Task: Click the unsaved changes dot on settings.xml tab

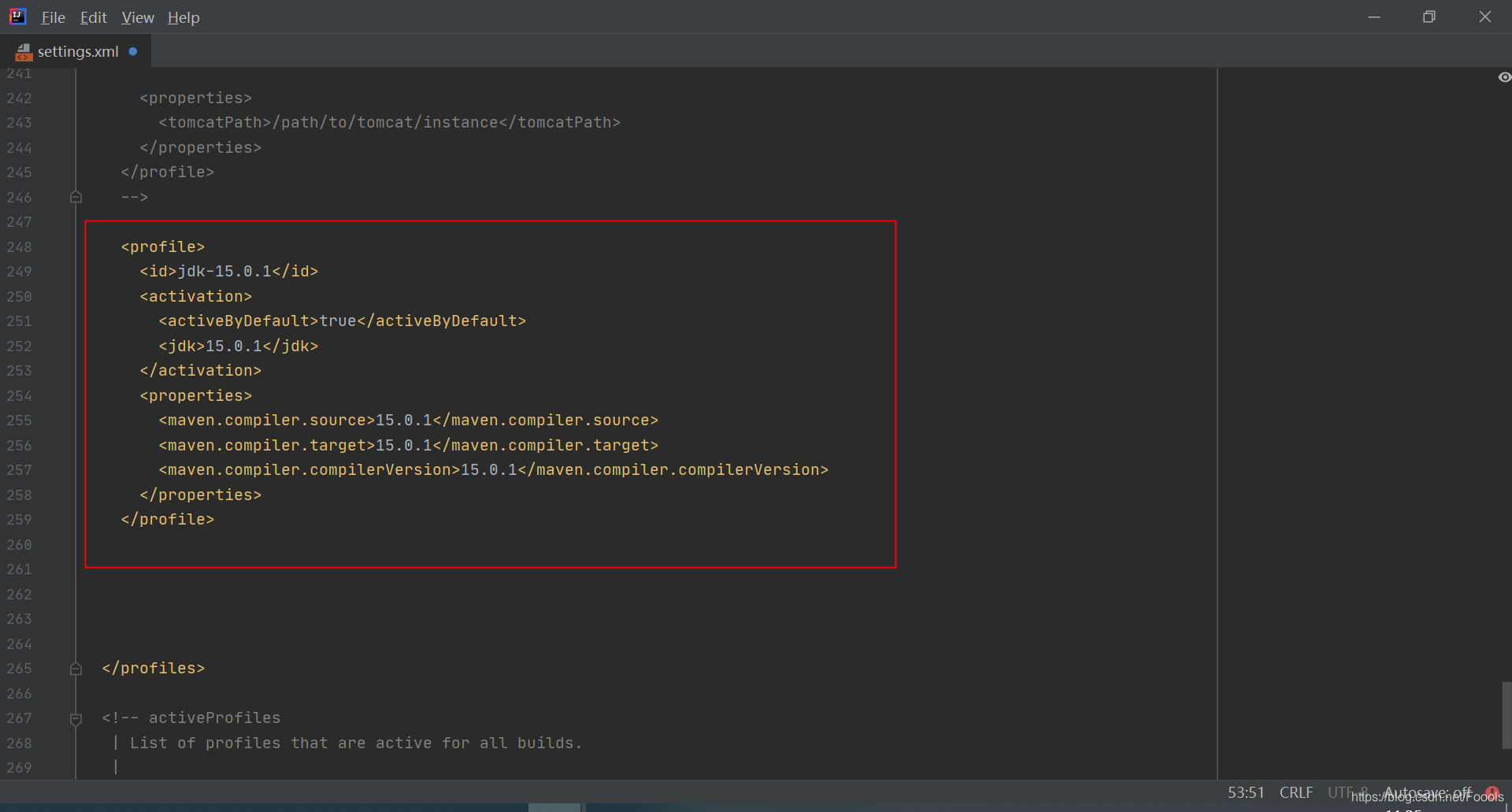Action: pyautogui.click(x=133, y=51)
